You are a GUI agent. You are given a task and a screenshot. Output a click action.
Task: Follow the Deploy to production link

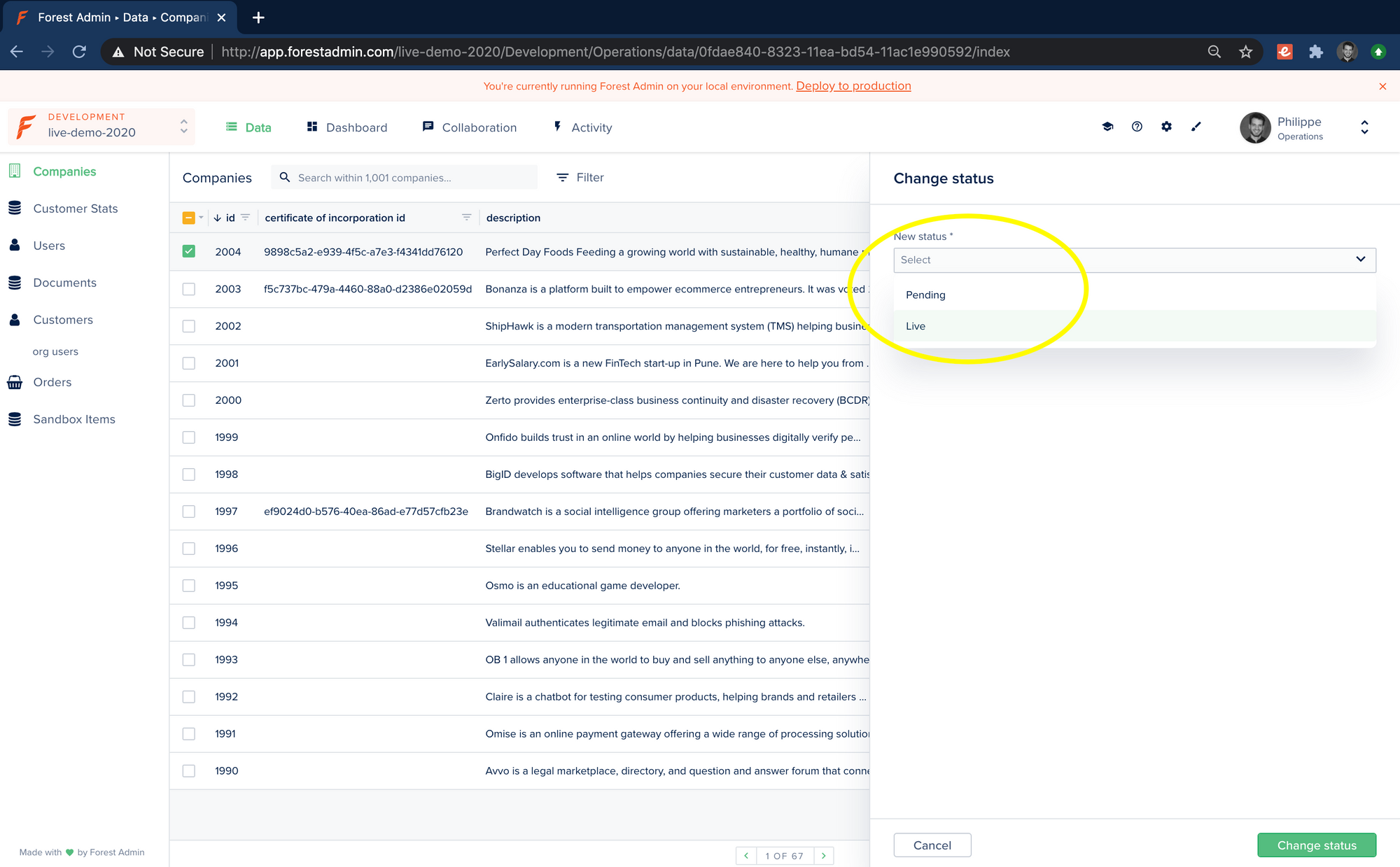click(853, 86)
